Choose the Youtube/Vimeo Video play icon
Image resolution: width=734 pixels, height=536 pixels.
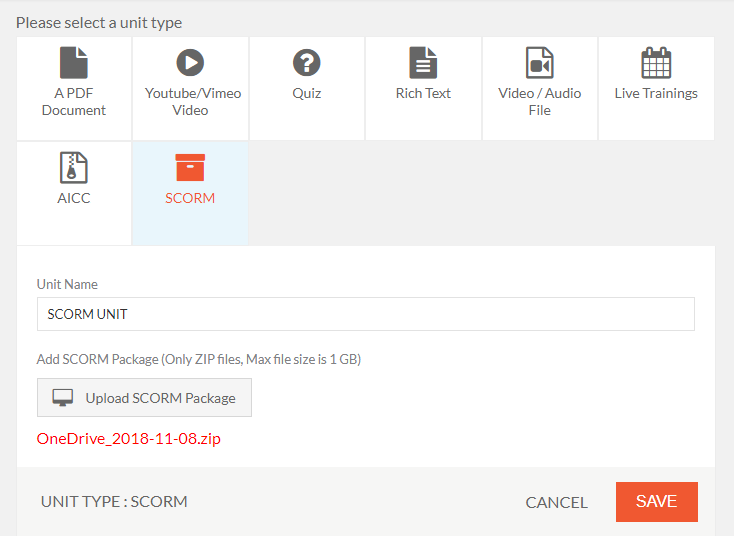pos(190,62)
